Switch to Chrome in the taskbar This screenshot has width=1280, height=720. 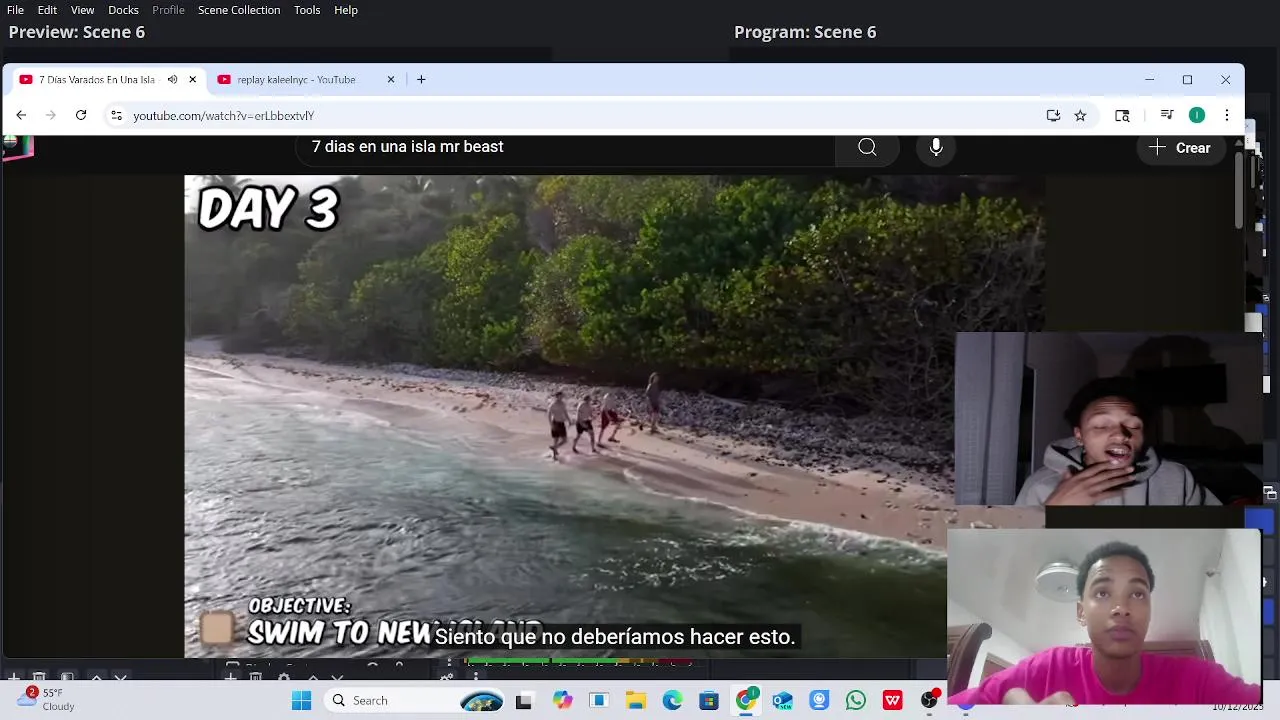point(746,700)
